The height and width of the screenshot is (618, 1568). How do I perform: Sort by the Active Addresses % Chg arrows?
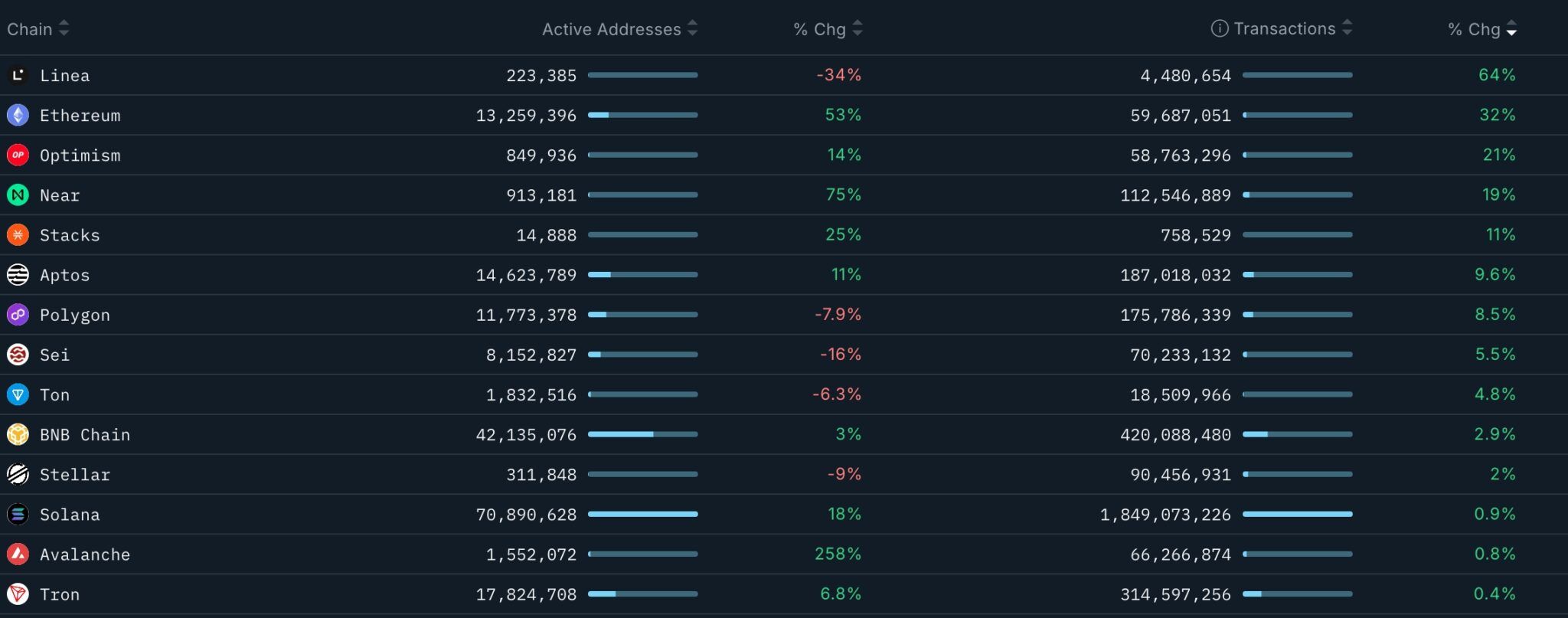pos(857,28)
